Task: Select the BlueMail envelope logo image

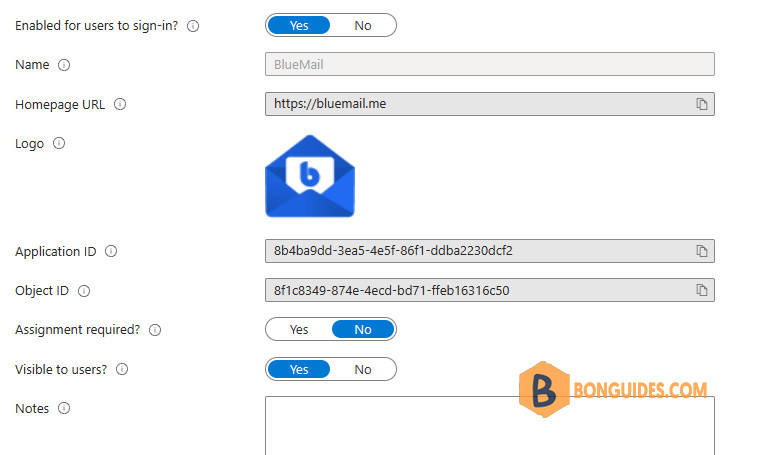Action: click(310, 176)
